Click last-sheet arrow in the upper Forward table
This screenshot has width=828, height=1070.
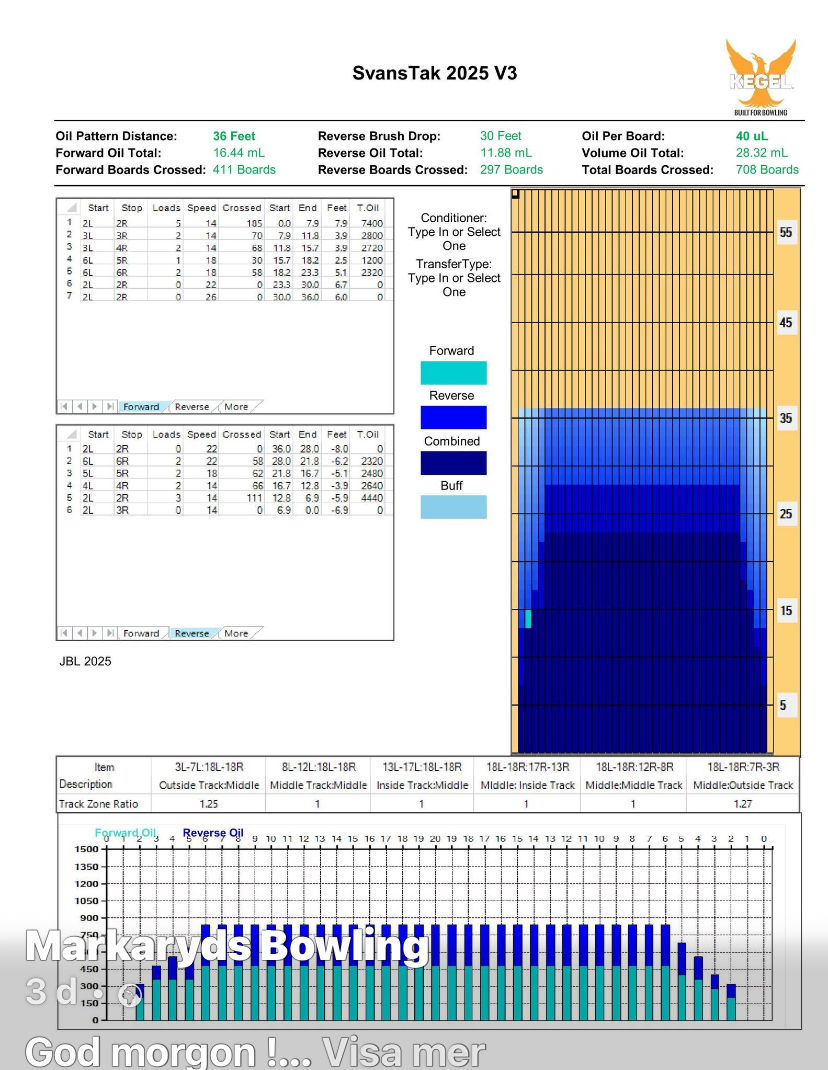click(108, 407)
